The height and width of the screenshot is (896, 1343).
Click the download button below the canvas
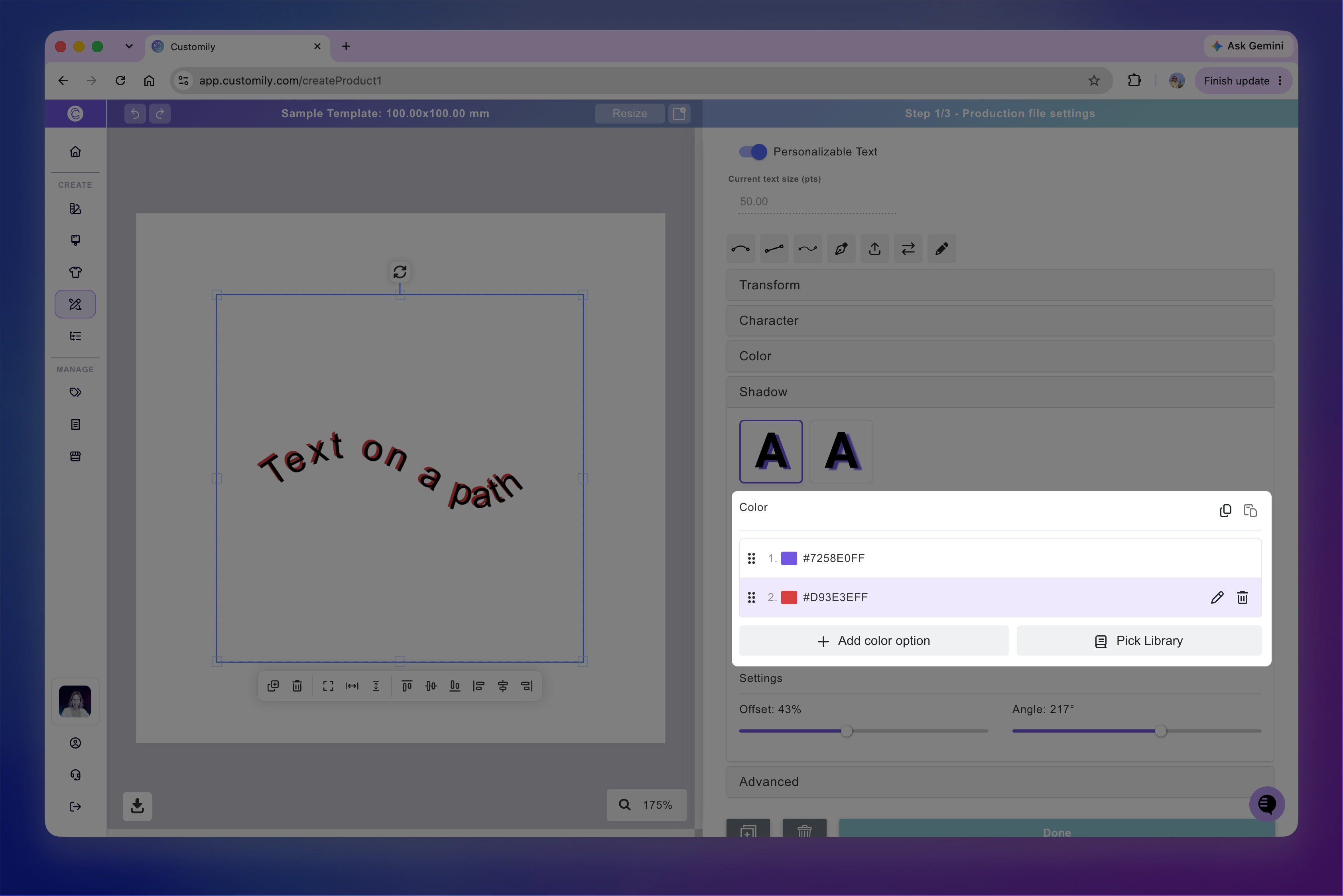(137, 806)
